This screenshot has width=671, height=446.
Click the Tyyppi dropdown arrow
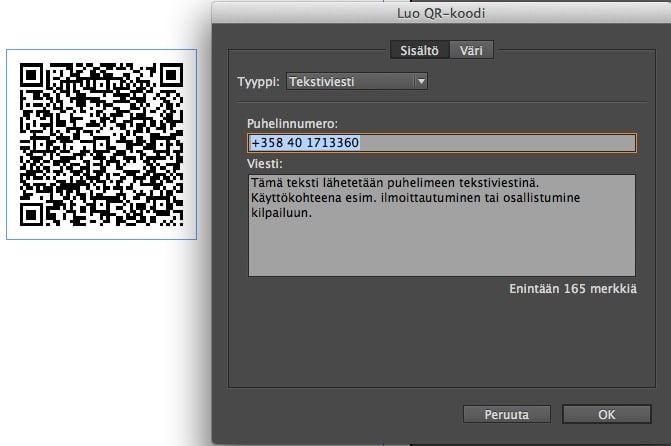coord(421,81)
